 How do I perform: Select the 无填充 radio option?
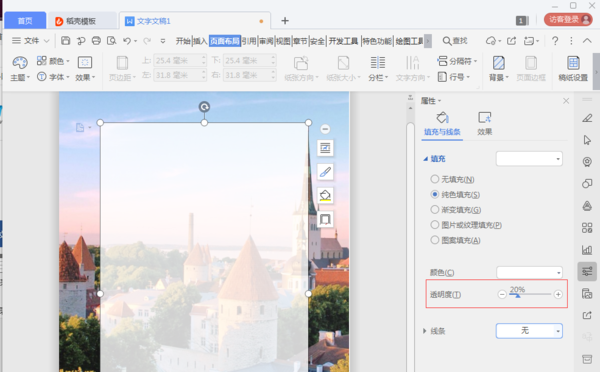435,179
